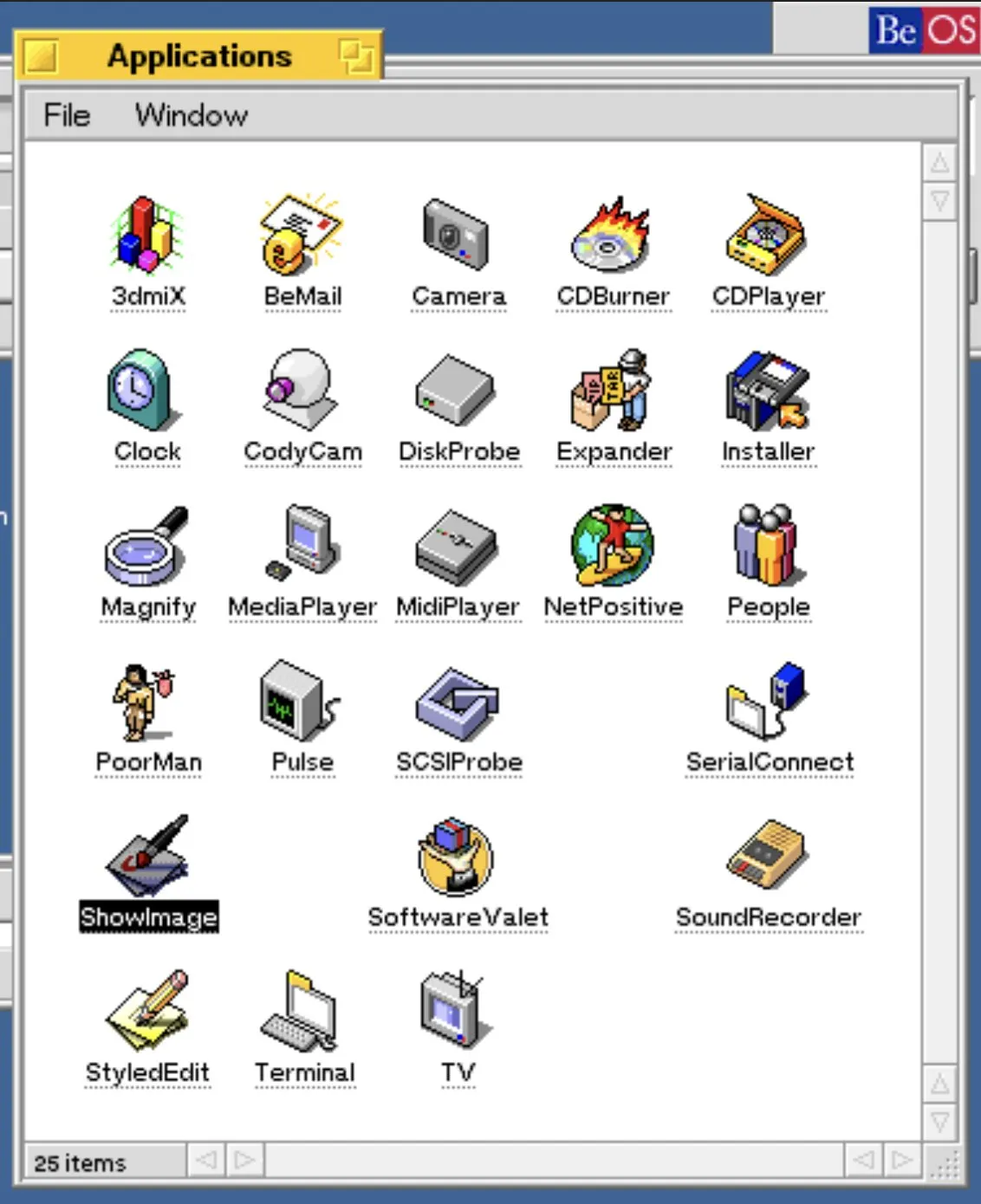
Task: Select the SCSIProbe icon
Action: point(457,702)
